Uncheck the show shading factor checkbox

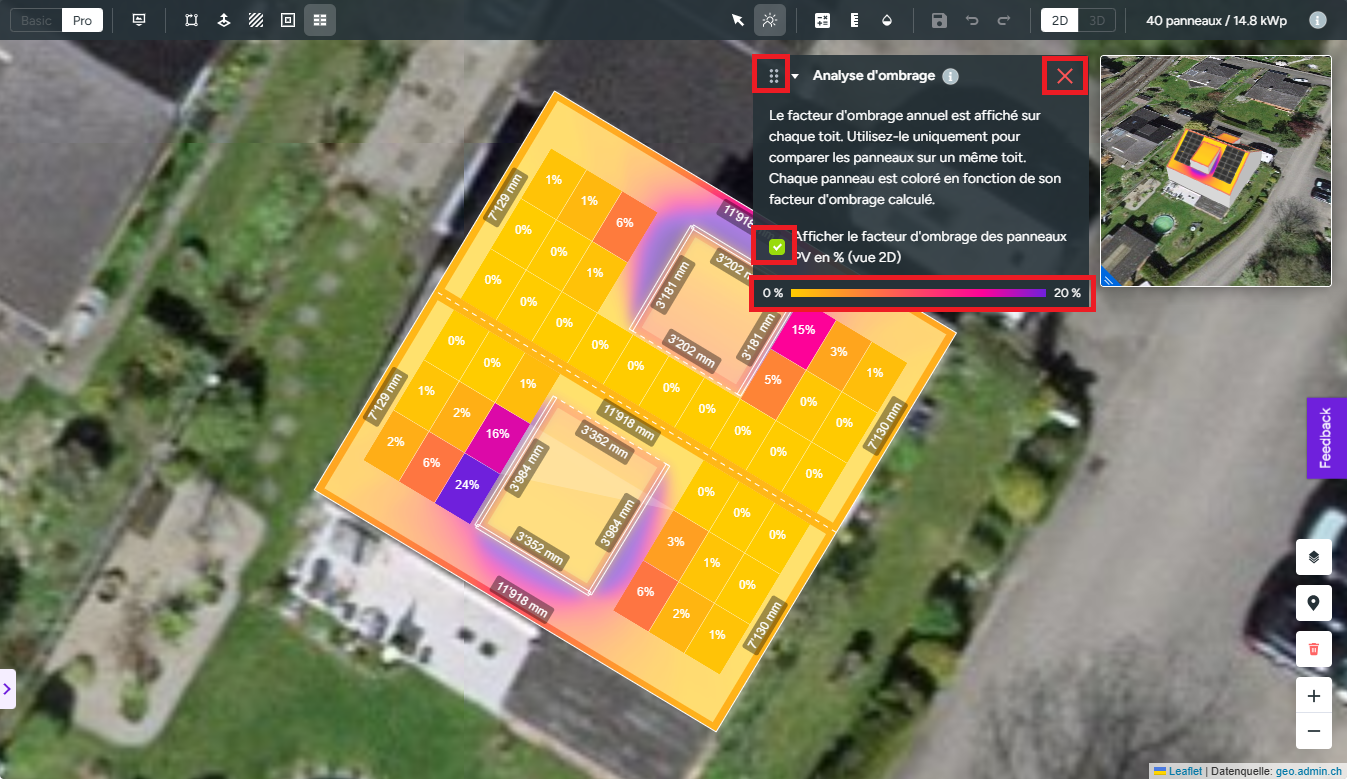tap(777, 246)
